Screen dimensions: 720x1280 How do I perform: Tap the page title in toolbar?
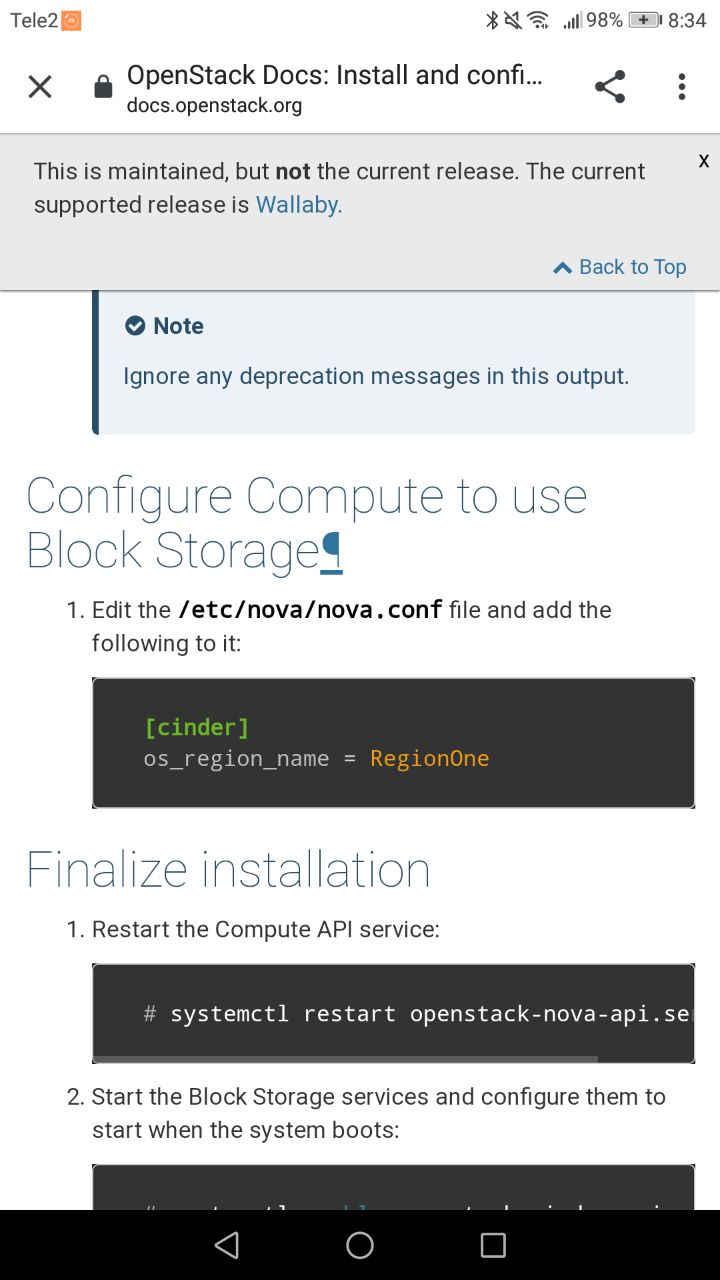point(335,76)
